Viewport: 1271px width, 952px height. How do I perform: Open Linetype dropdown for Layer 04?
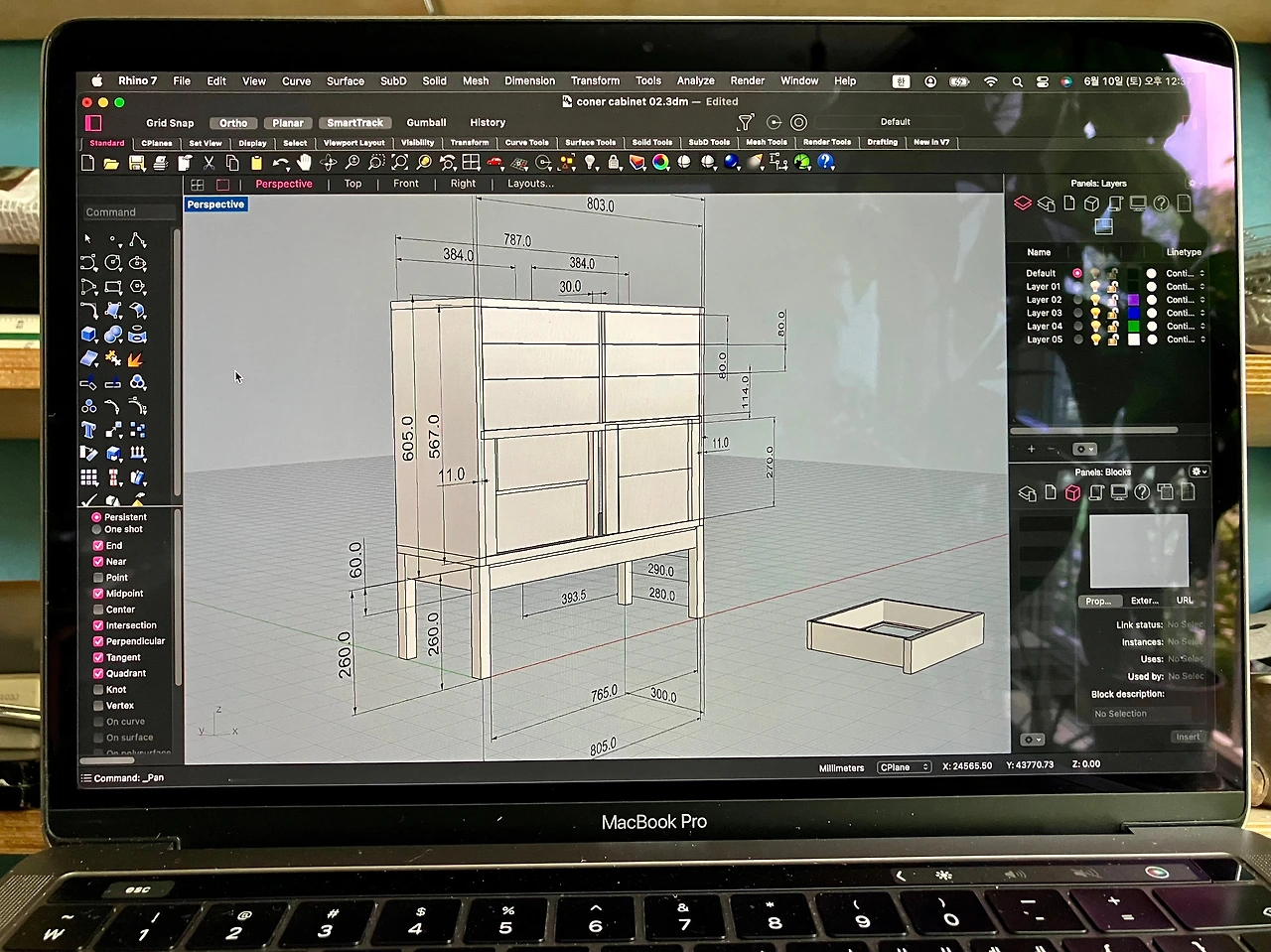1186,326
